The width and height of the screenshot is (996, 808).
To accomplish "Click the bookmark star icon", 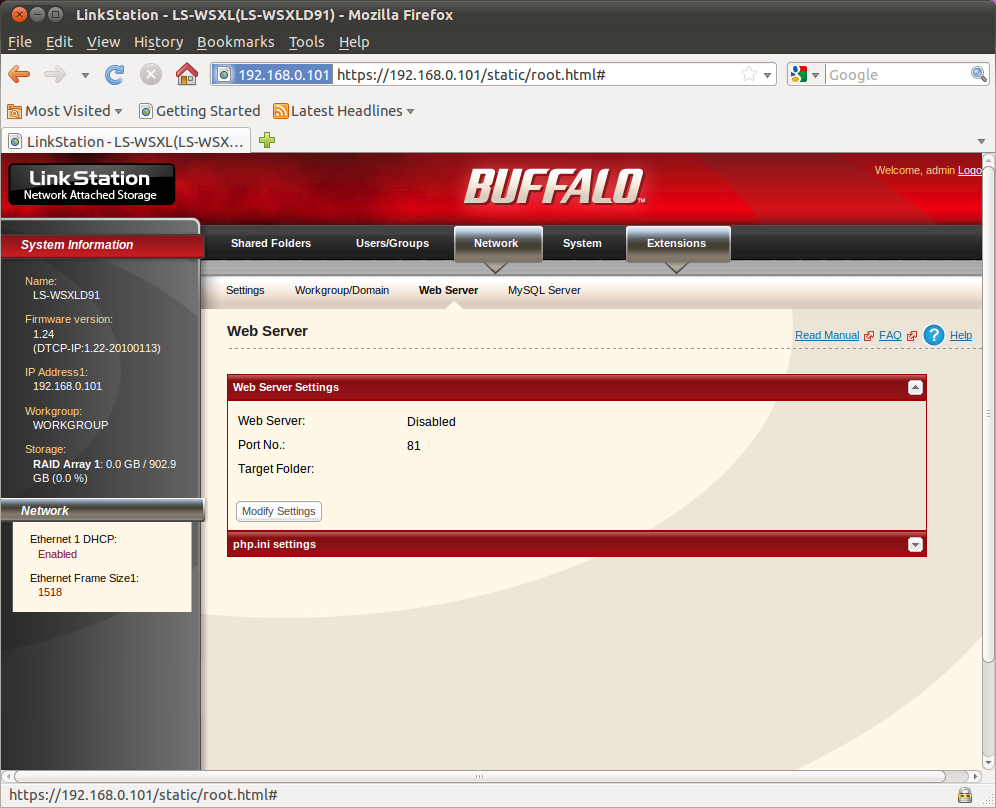I will coord(749,74).
